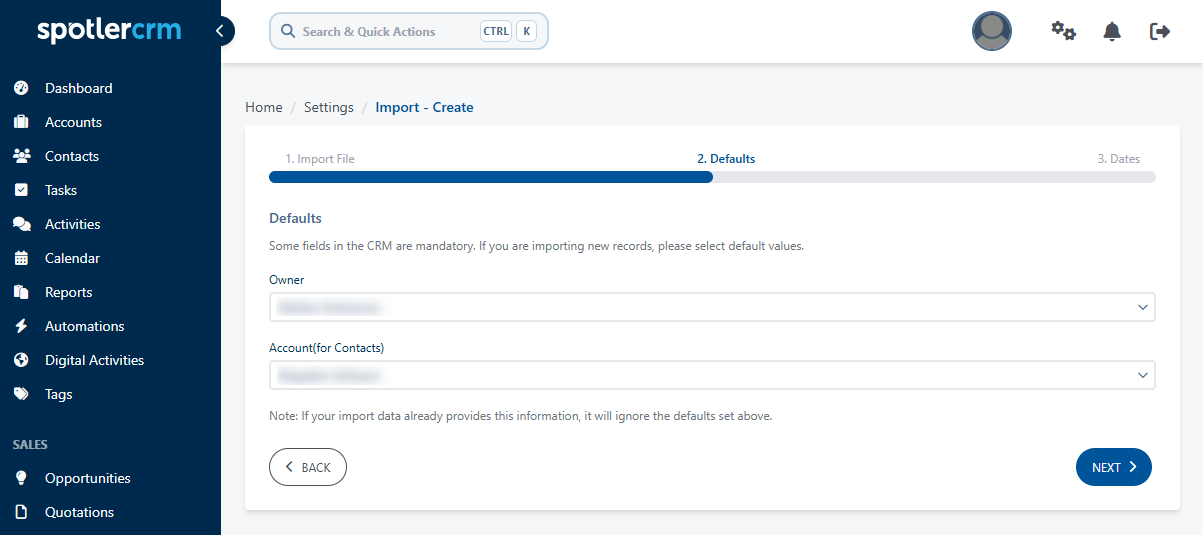
Task: Click the SALES section label
Action: (30, 444)
